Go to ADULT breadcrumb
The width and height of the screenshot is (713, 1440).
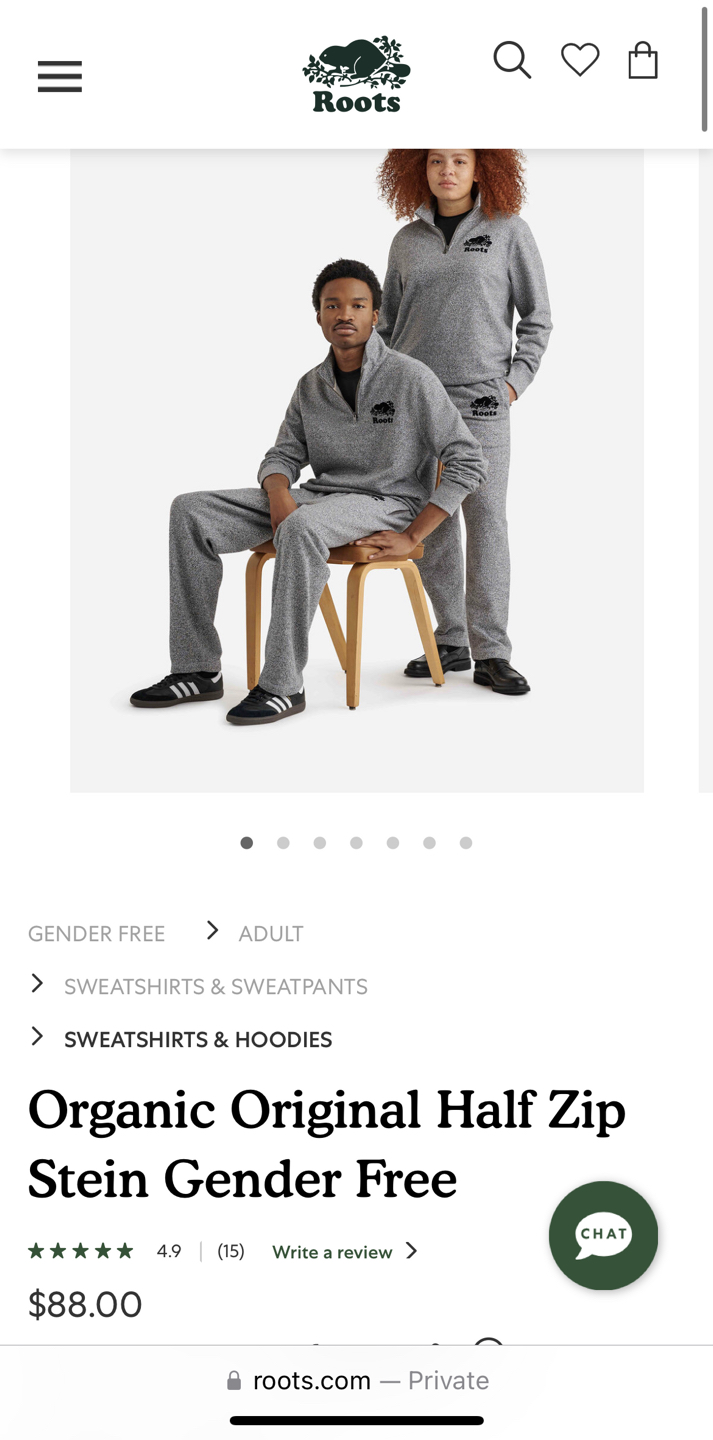coord(271,934)
